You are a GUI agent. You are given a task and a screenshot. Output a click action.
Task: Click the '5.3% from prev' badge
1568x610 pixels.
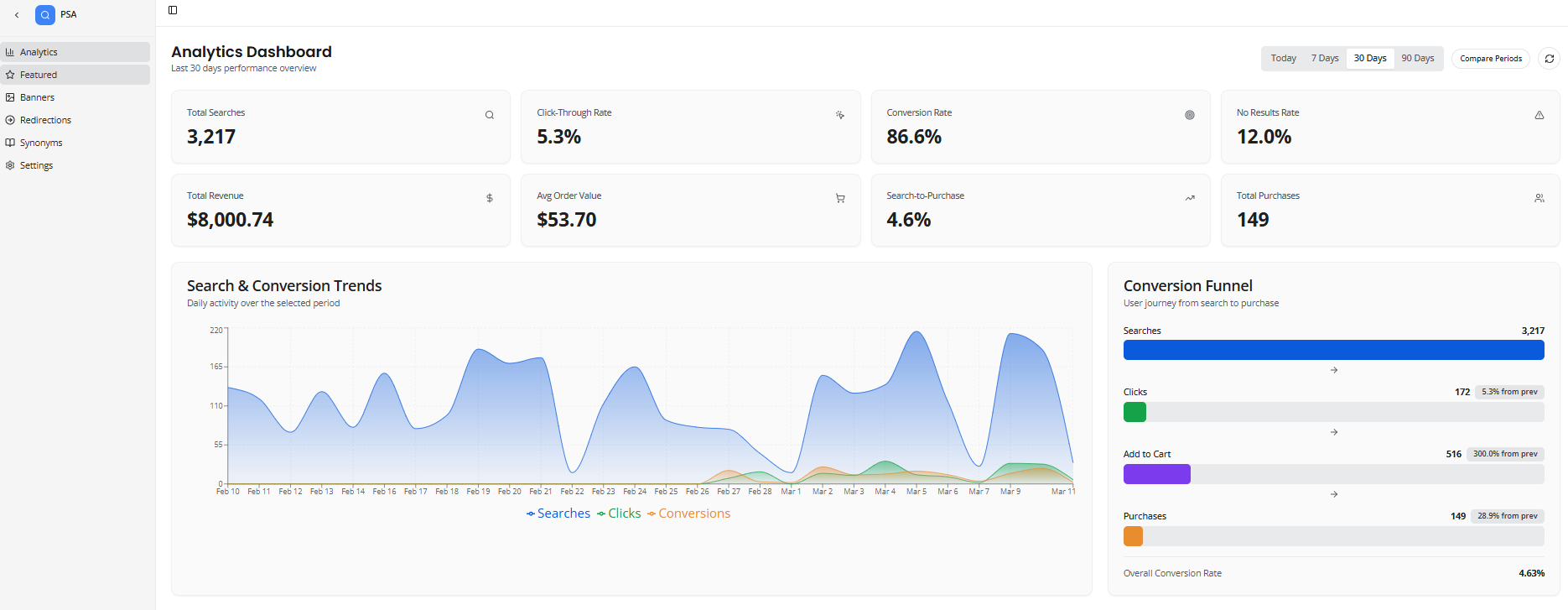point(1509,392)
